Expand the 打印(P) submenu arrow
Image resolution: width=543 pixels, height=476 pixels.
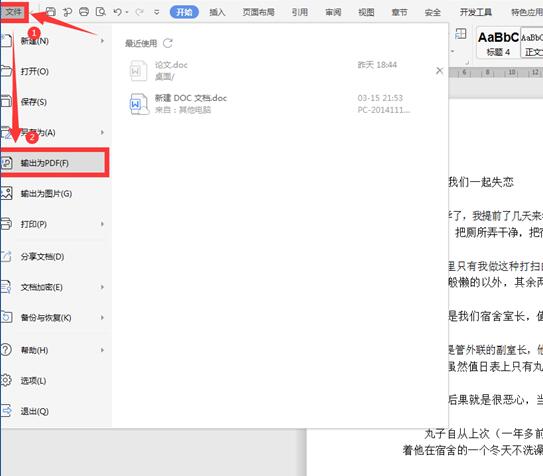[102, 224]
